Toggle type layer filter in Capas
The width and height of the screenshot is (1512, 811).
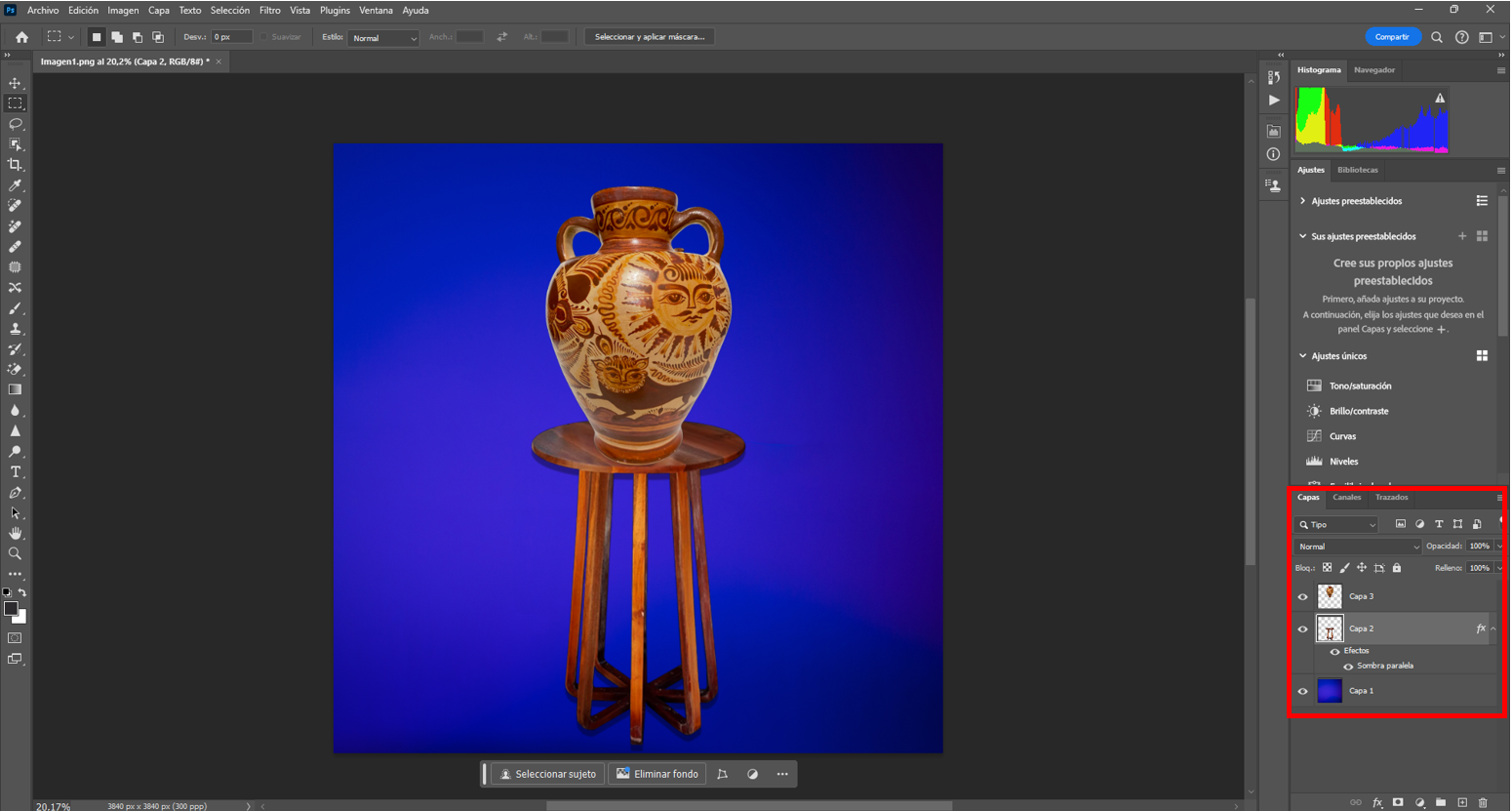pos(1439,524)
